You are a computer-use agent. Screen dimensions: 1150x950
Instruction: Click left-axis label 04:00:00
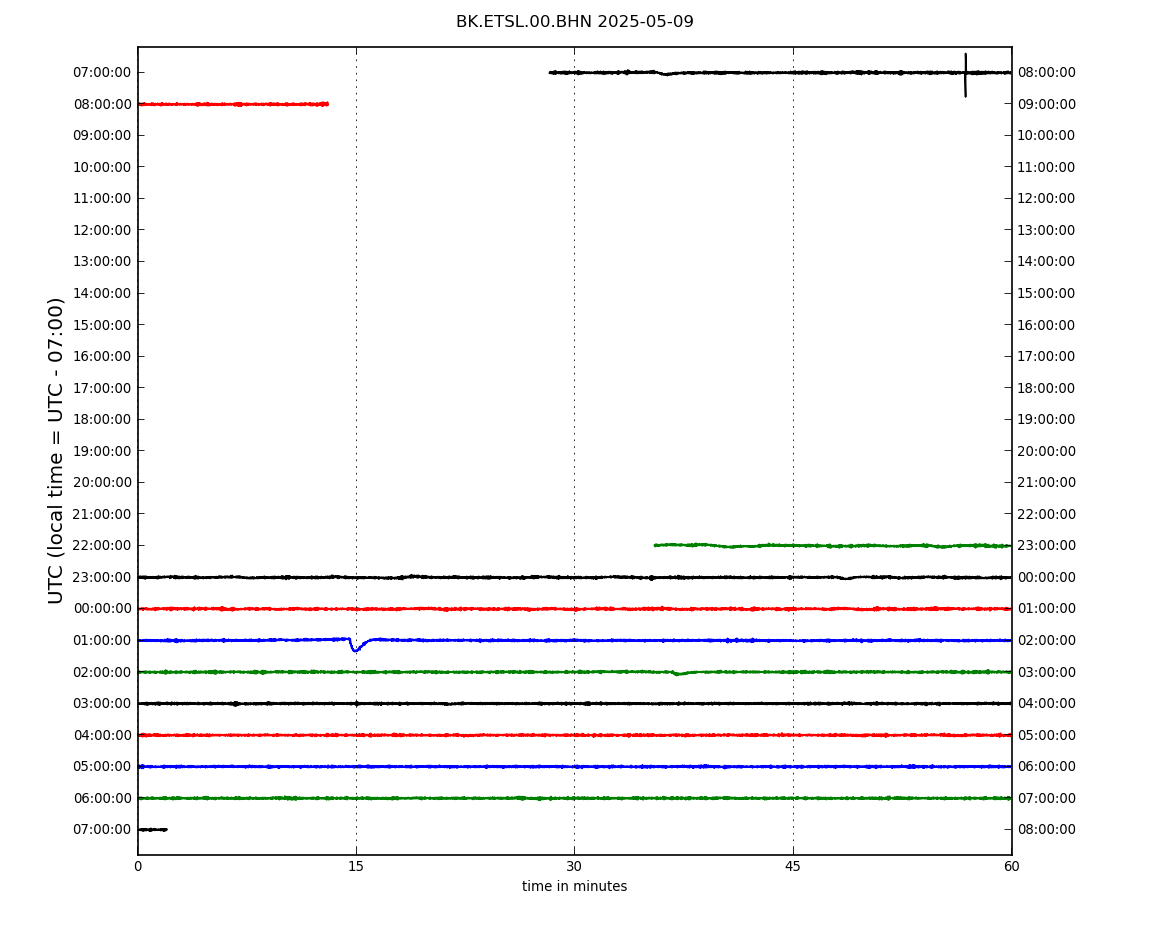pyautogui.click(x=102, y=735)
